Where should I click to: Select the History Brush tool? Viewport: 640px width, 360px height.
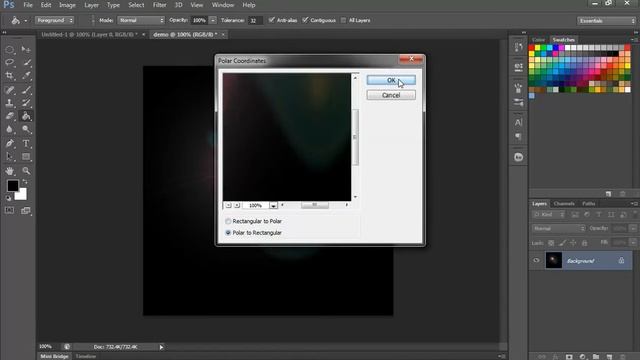(x=26, y=103)
